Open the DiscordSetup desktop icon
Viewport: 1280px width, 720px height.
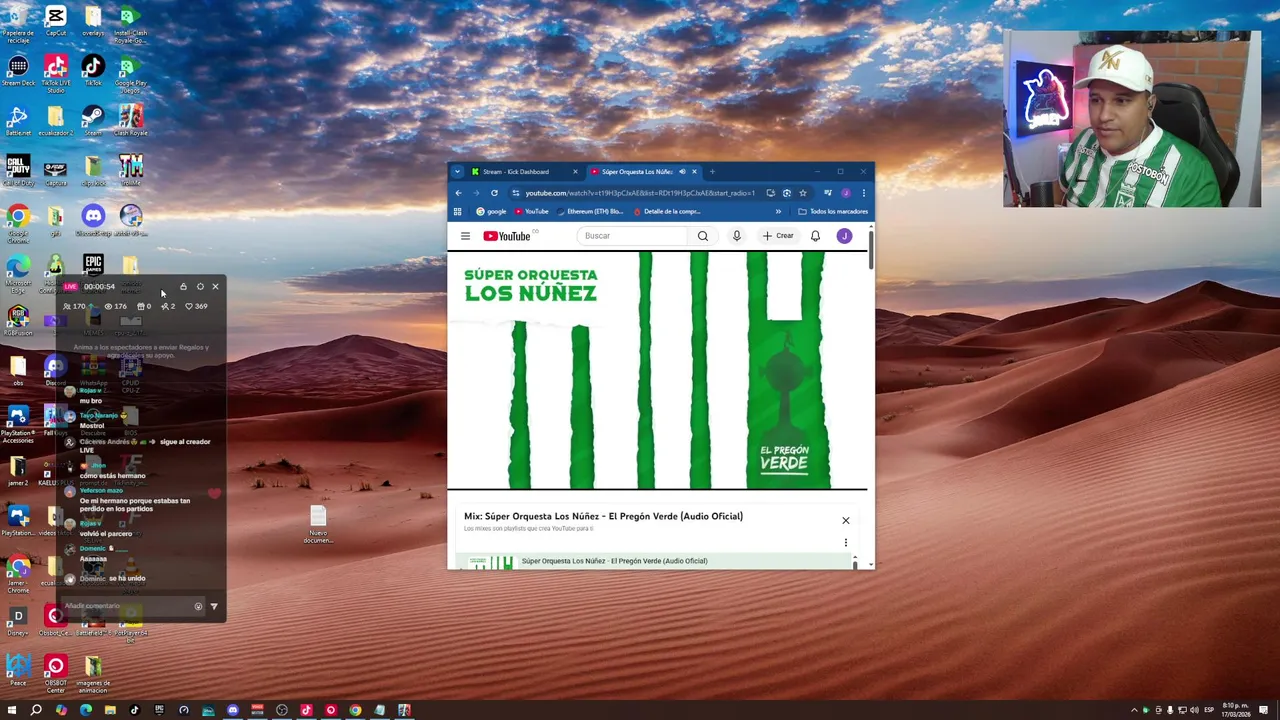tap(93, 221)
